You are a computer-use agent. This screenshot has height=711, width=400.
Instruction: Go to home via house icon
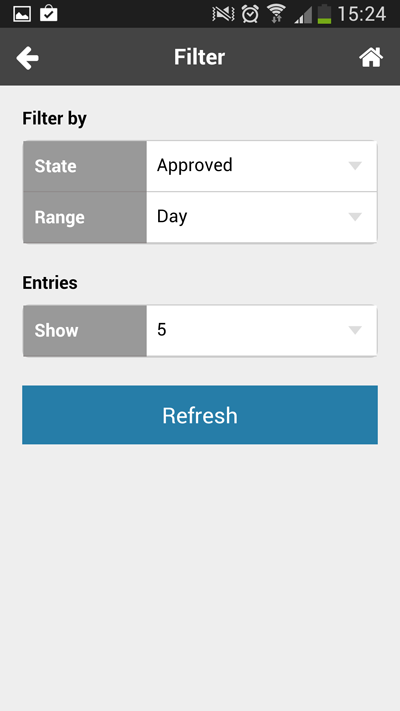[371, 58]
